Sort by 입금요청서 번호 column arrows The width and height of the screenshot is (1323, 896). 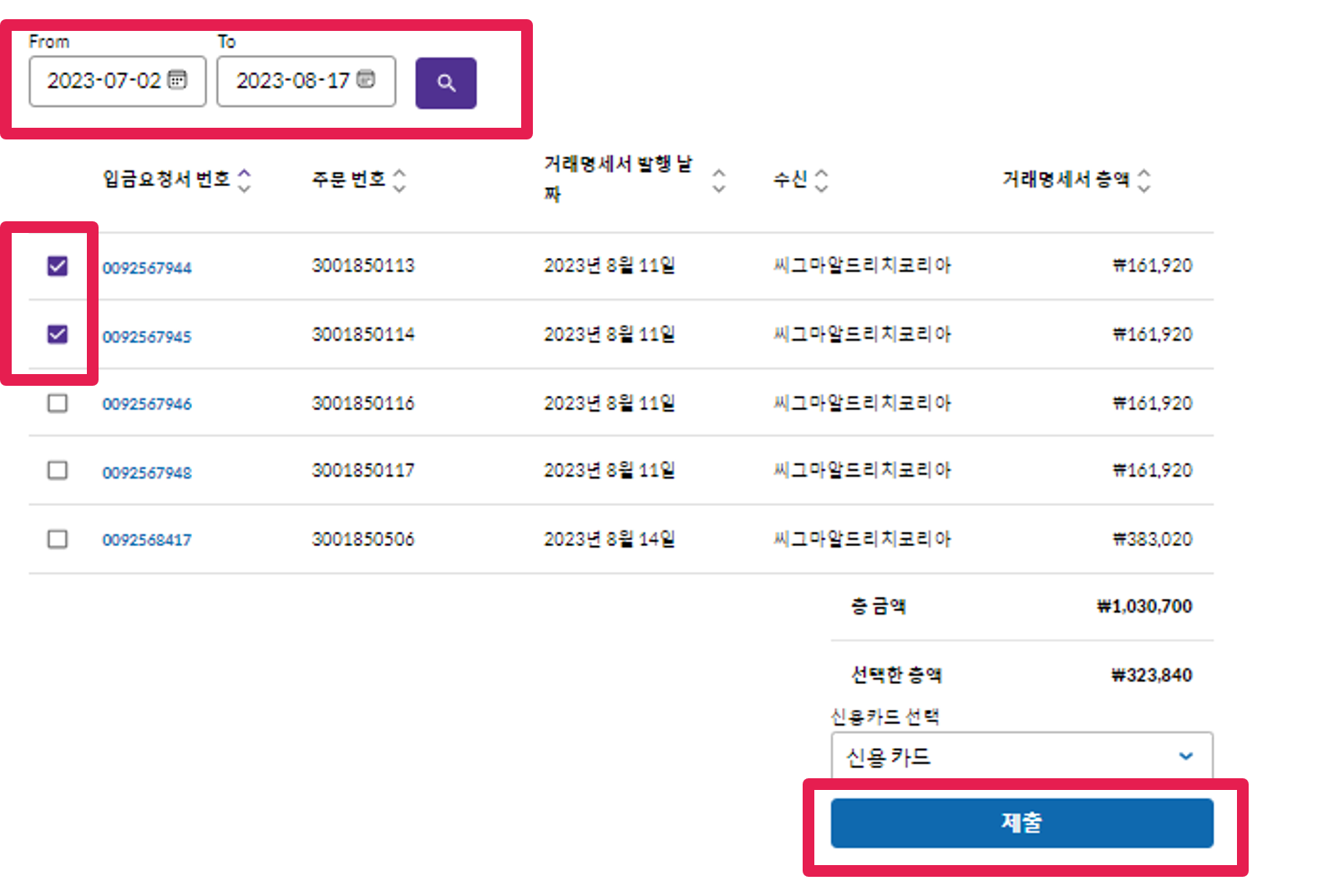click(244, 180)
